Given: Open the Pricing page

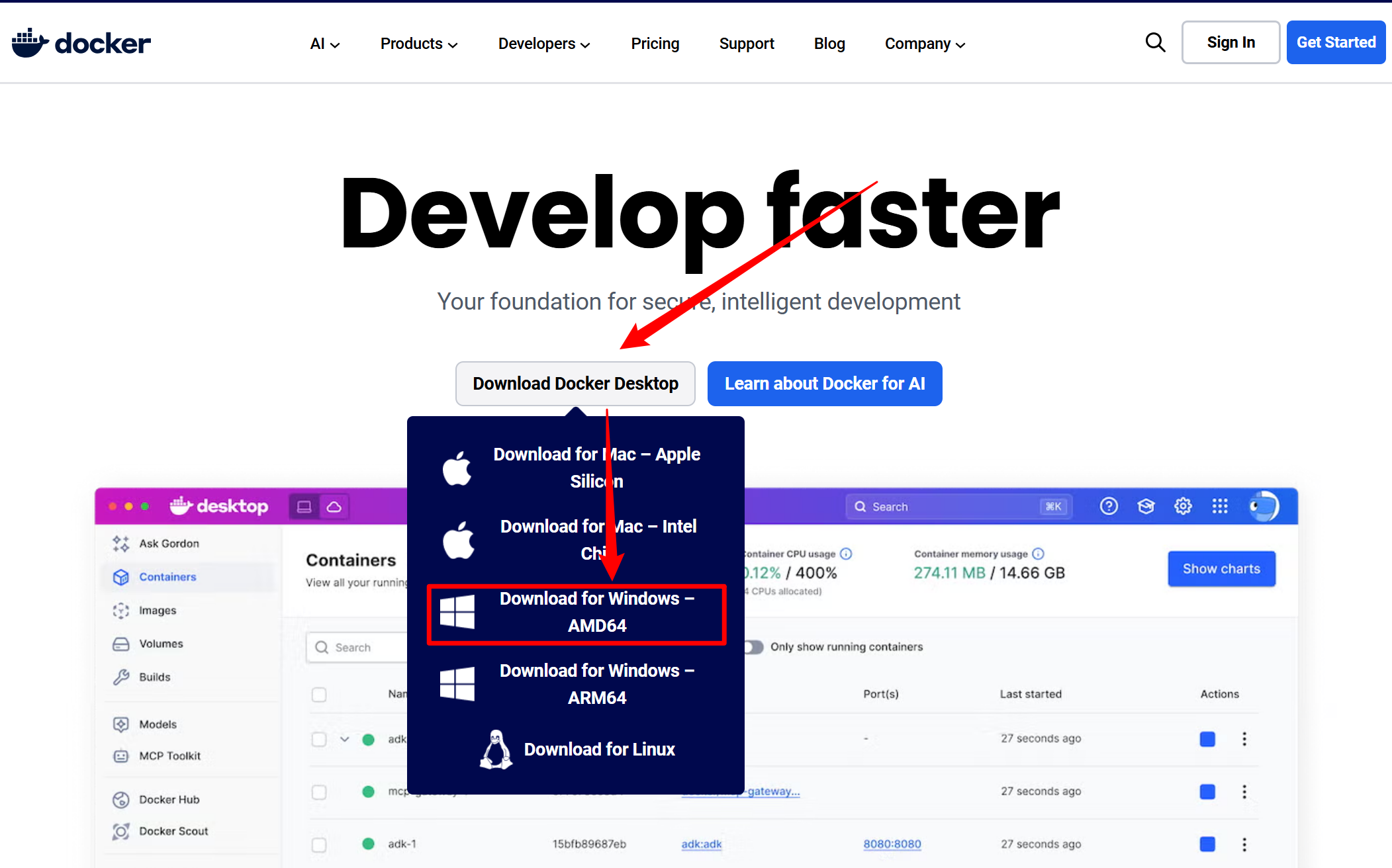Looking at the screenshot, I should 655,44.
